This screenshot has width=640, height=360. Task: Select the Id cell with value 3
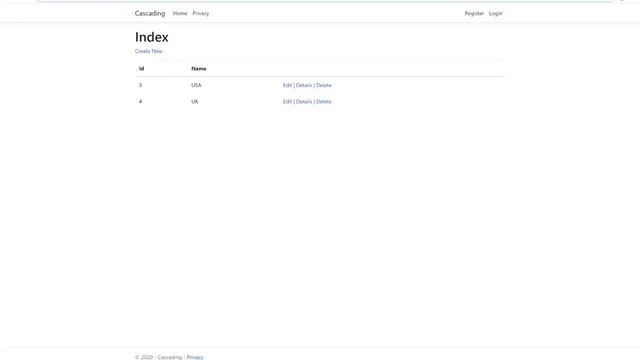140,85
